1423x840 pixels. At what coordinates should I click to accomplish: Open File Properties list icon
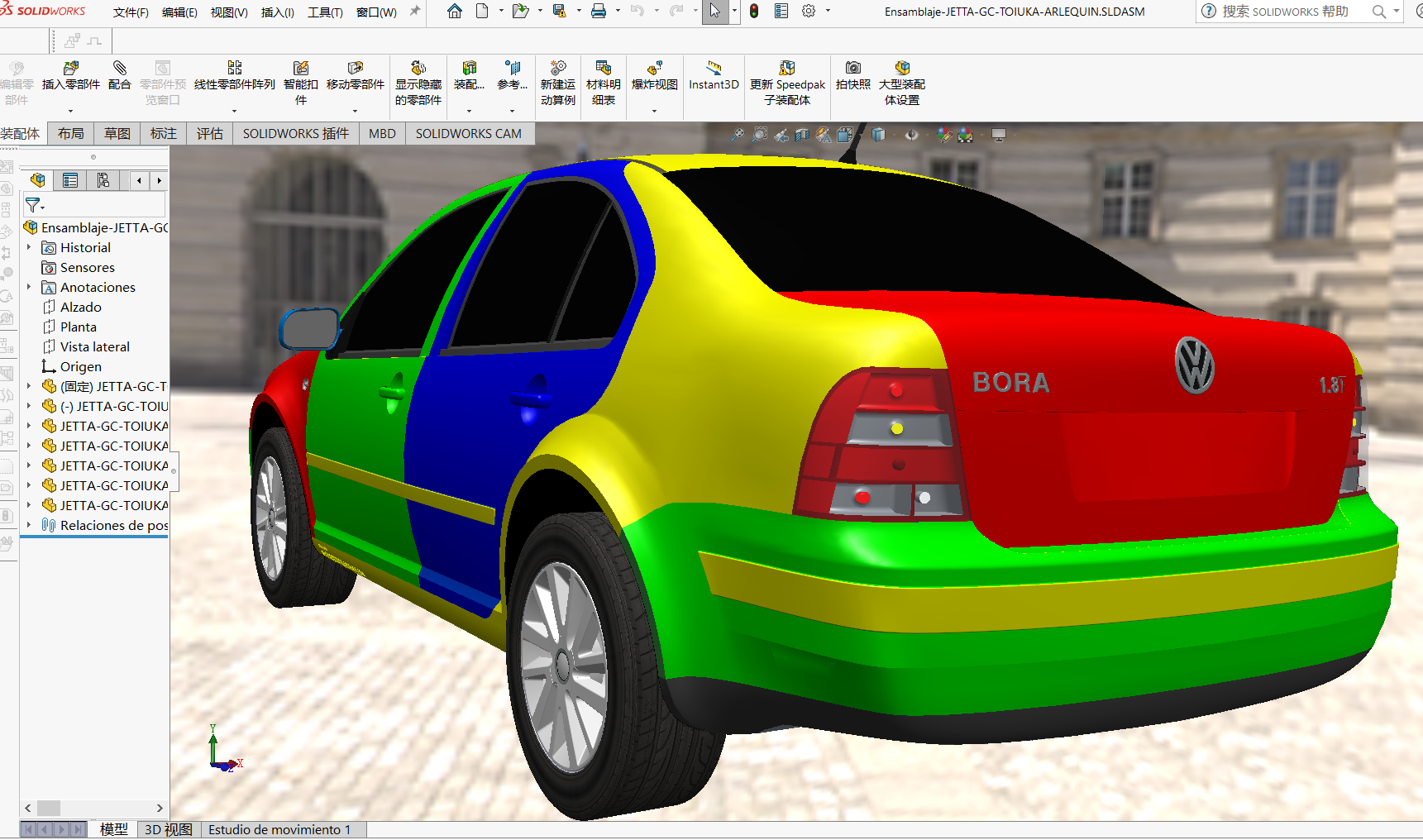coord(781,12)
